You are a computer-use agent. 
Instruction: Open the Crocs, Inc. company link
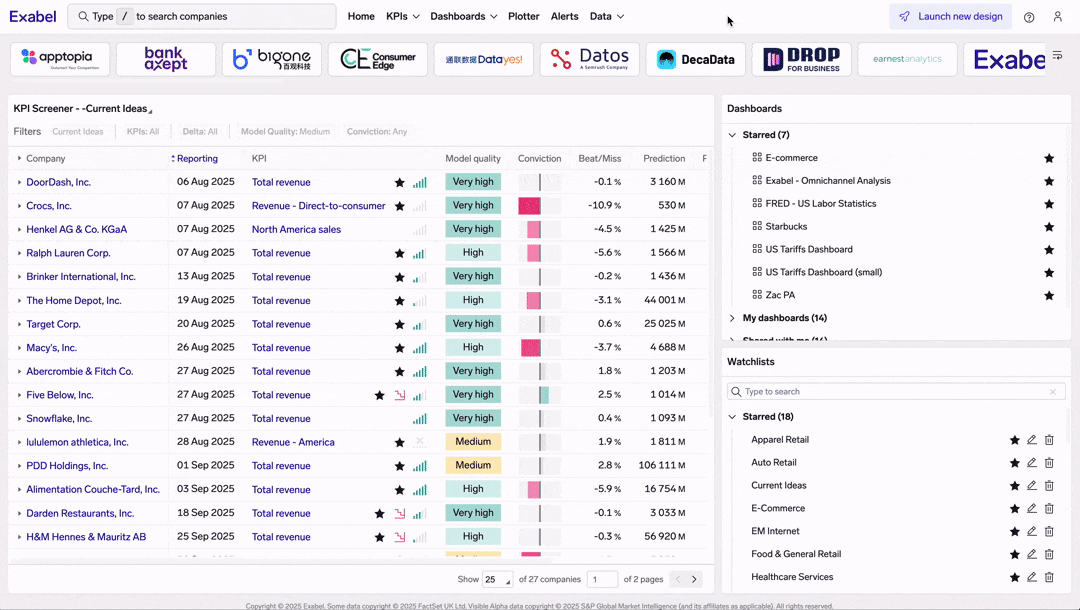tap(49, 206)
